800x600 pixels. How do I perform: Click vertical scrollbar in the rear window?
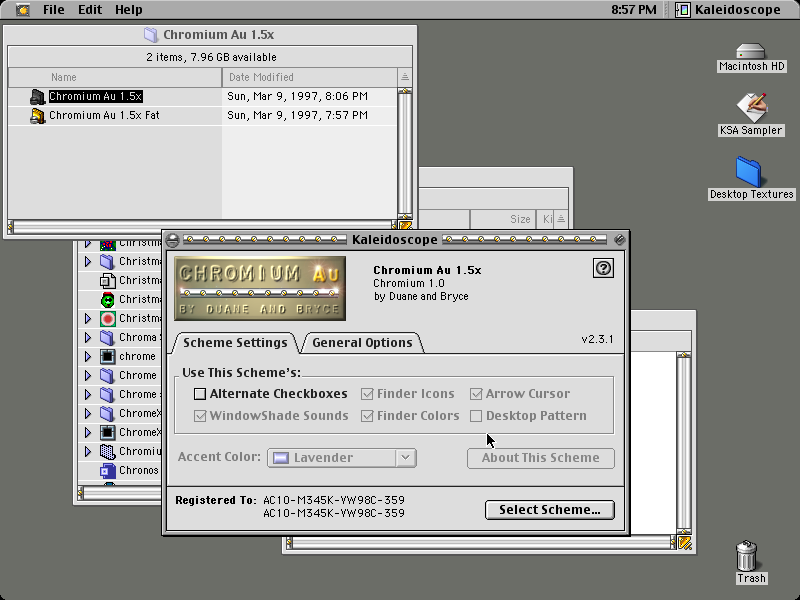684,443
